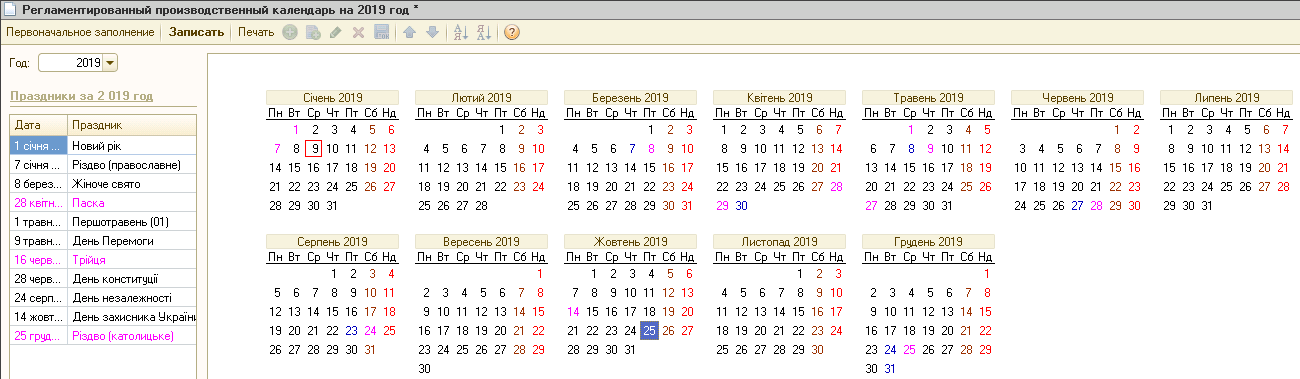This screenshot has height=379, width=1300.
Task: Click the Первоначальное заполнение button
Action: tap(80, 32)
